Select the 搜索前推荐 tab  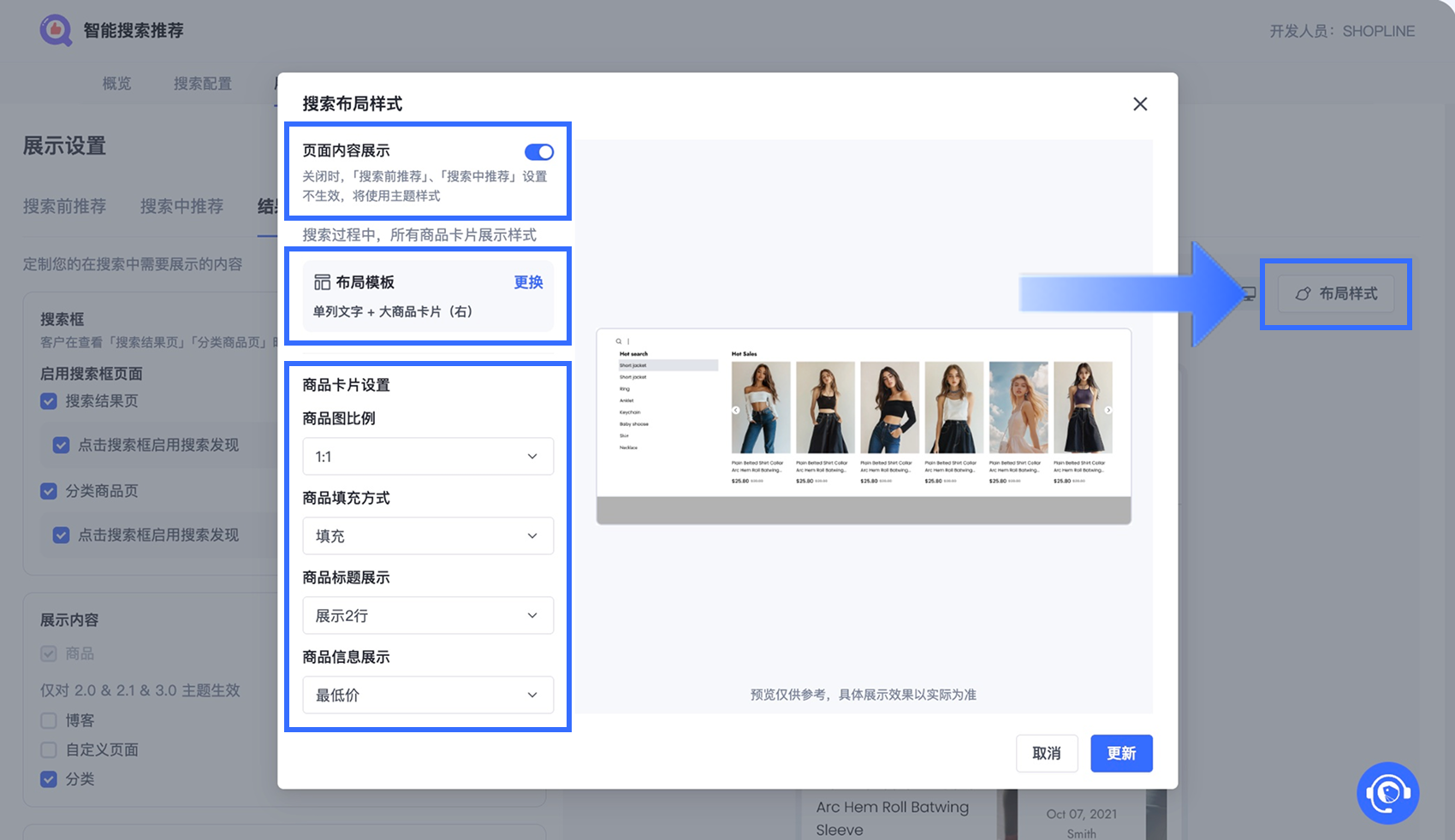pyautogui.click(x=65, y=206)
